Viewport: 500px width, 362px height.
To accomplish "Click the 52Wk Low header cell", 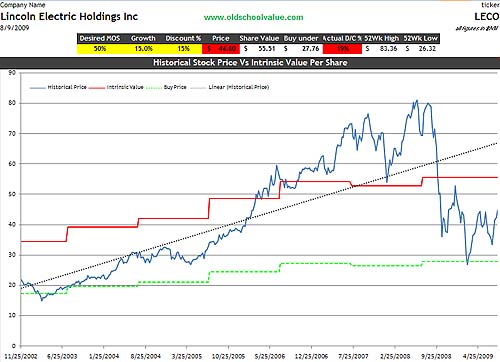I will pos(420,38).
